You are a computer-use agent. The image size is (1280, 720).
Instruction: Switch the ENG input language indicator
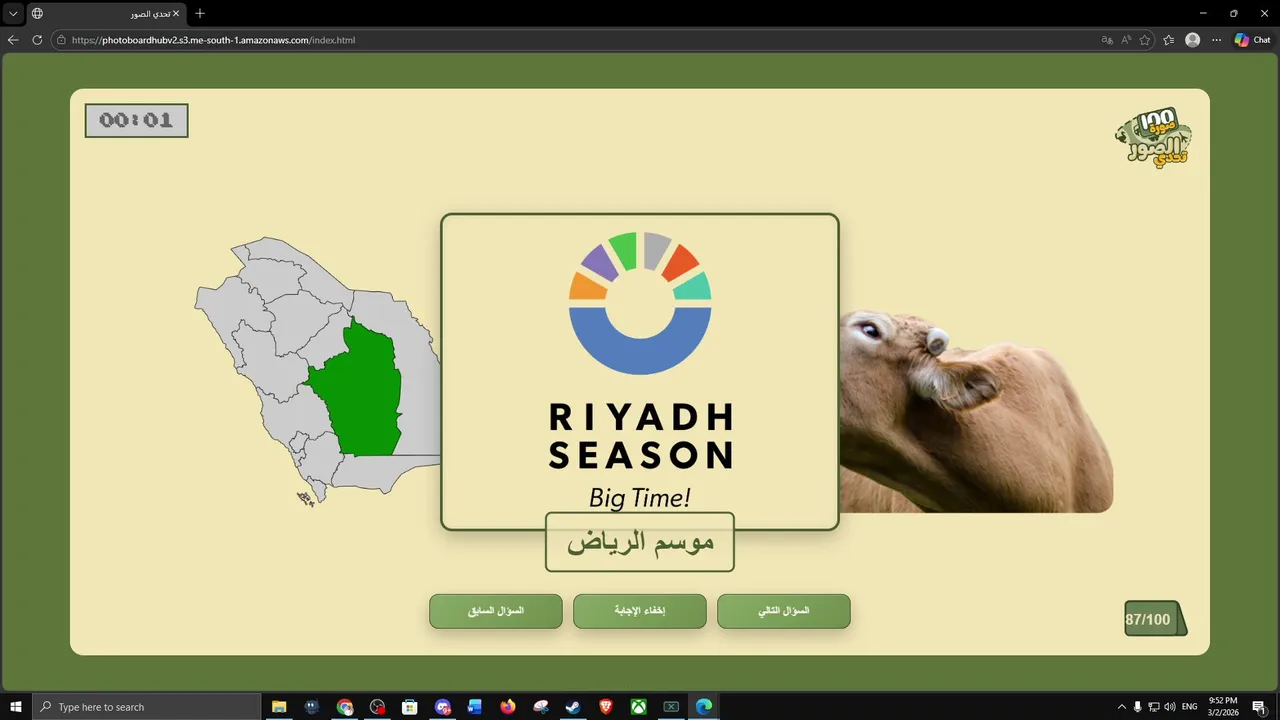pos(1190,707)
